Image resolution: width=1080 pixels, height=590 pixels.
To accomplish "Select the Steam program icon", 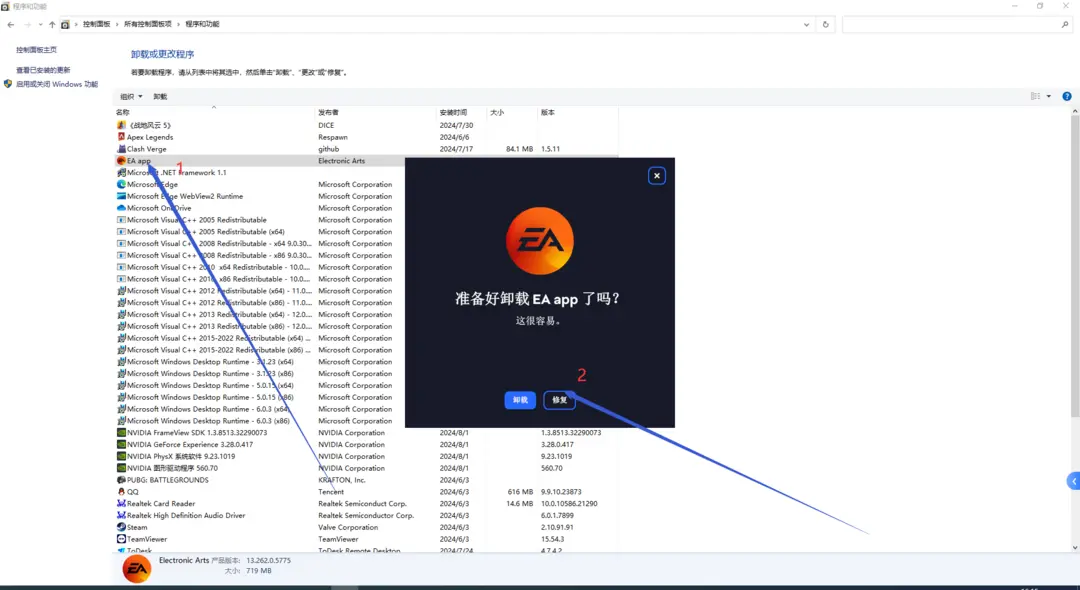I will click(x=121, y=527).
